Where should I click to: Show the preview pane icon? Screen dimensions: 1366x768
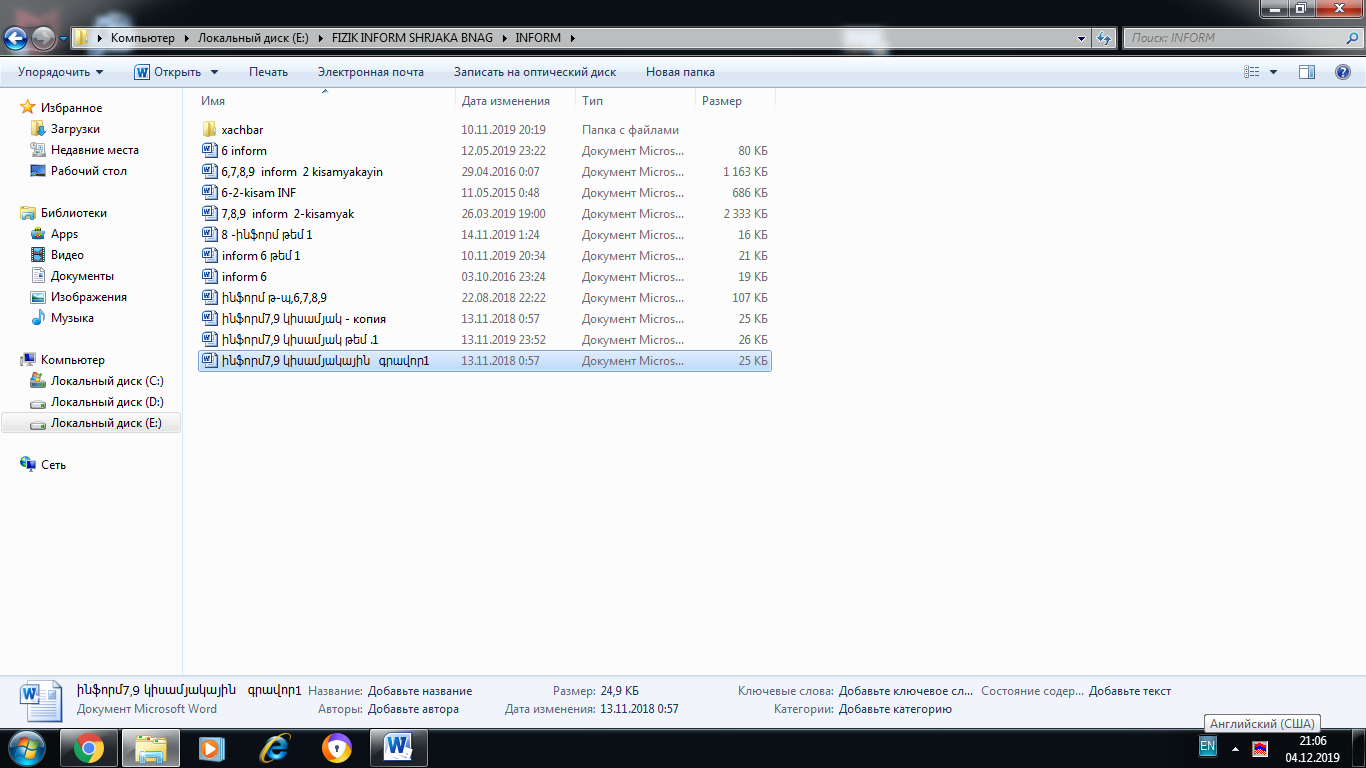tap(1306, 72)
